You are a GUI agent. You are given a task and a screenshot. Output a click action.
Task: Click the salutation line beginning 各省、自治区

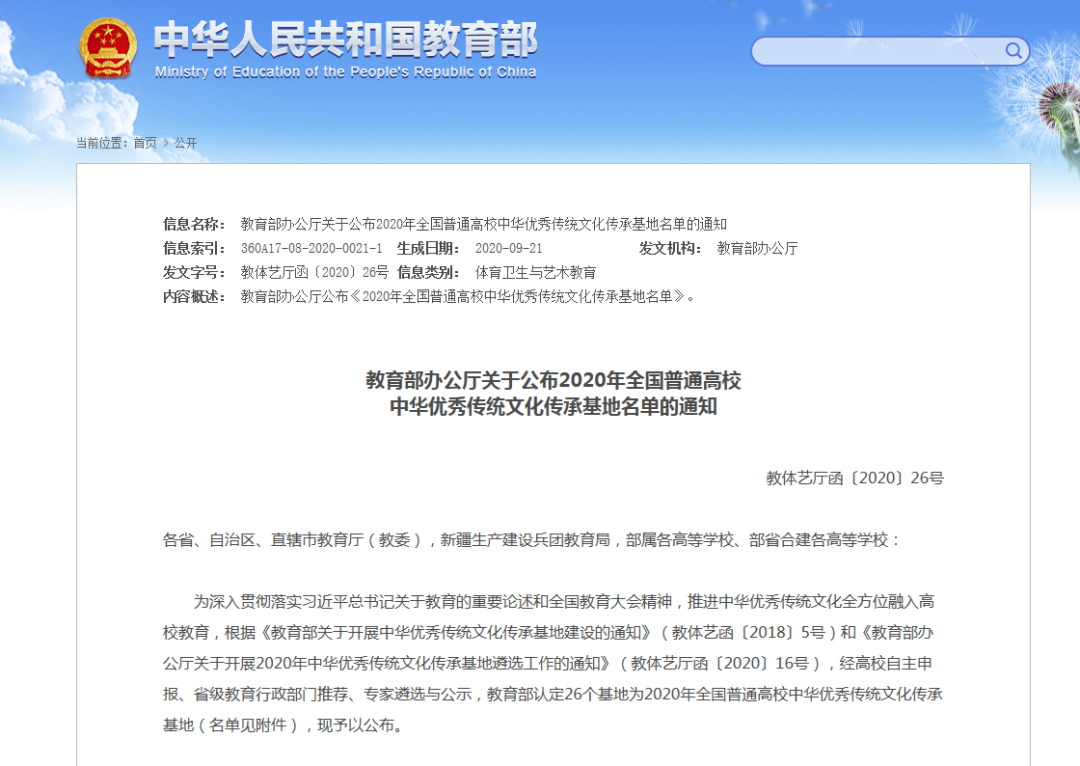click(531, 540)
